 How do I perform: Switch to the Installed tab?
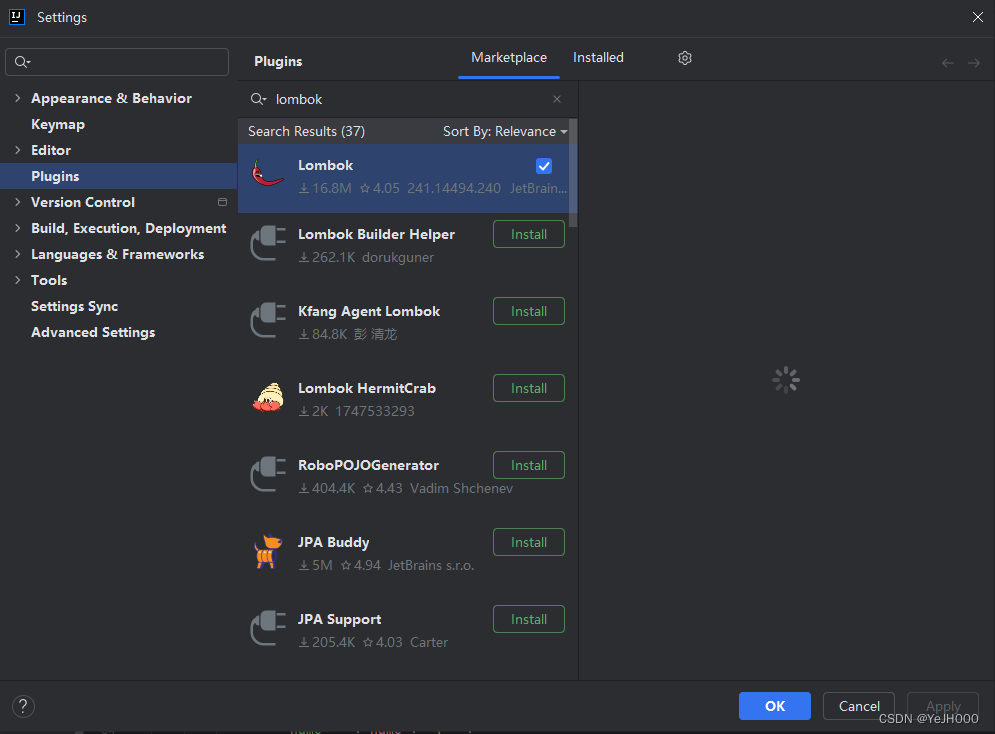tap(598, 58)
